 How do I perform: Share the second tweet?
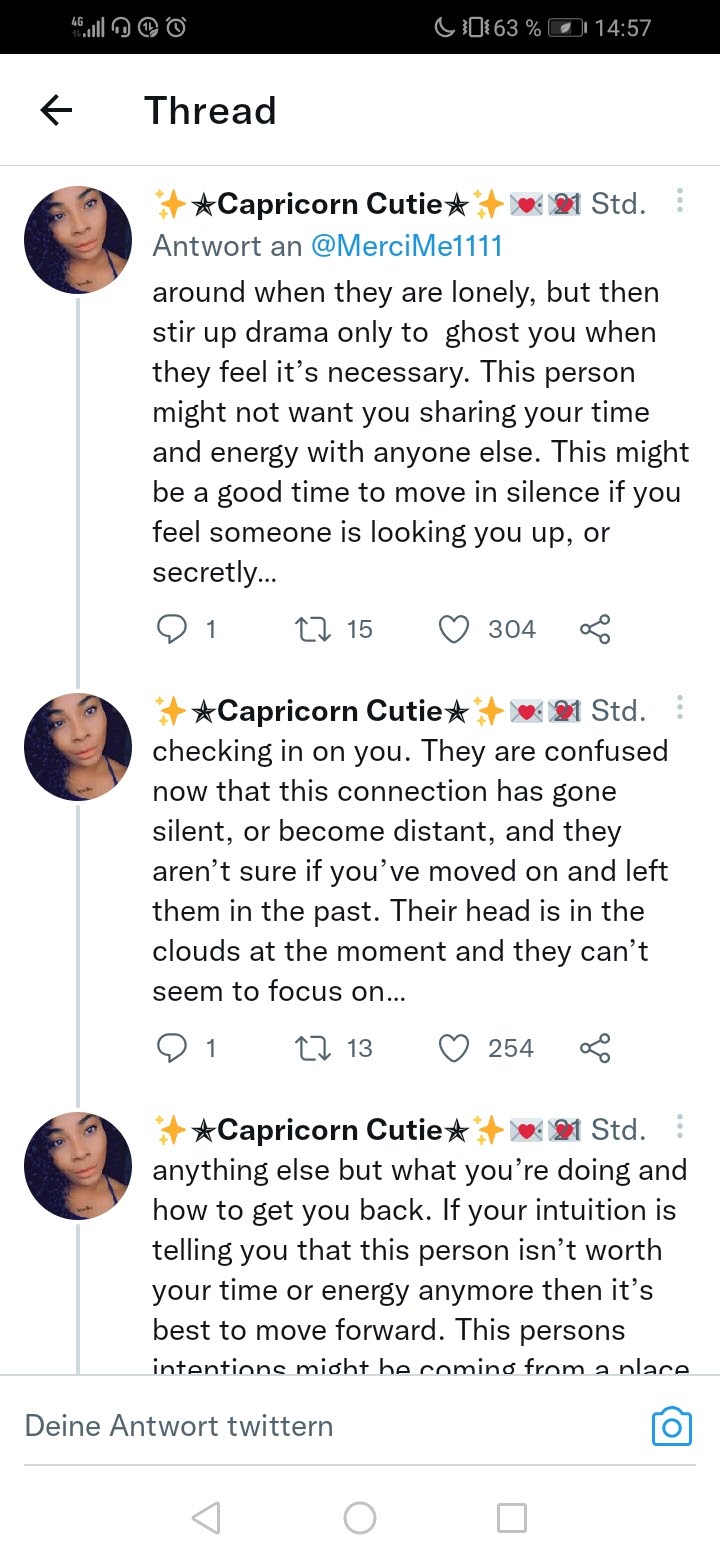point(594,1048)
